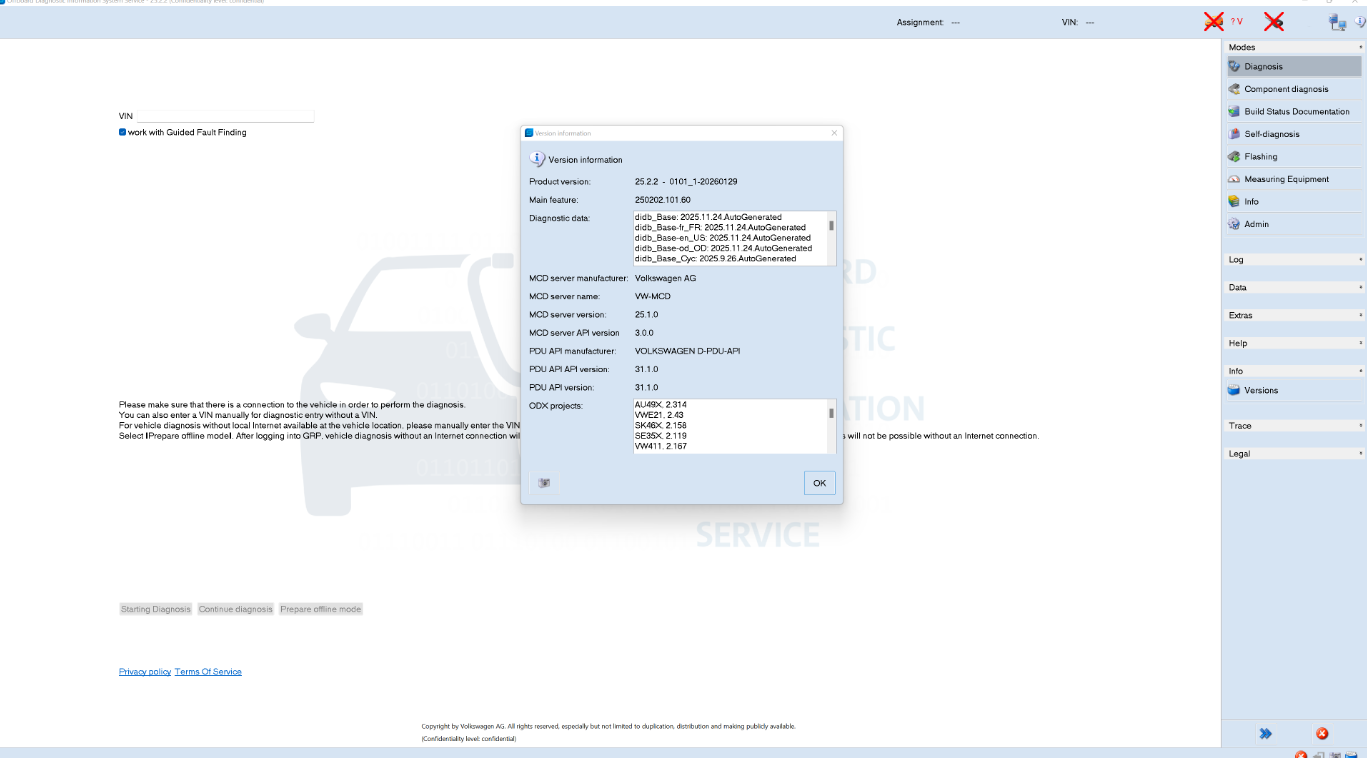The width and height of the screenshot is (1367, 758).
Task: Click the crossed-out vehicle connection icon
Action: tap(1214, 20)
